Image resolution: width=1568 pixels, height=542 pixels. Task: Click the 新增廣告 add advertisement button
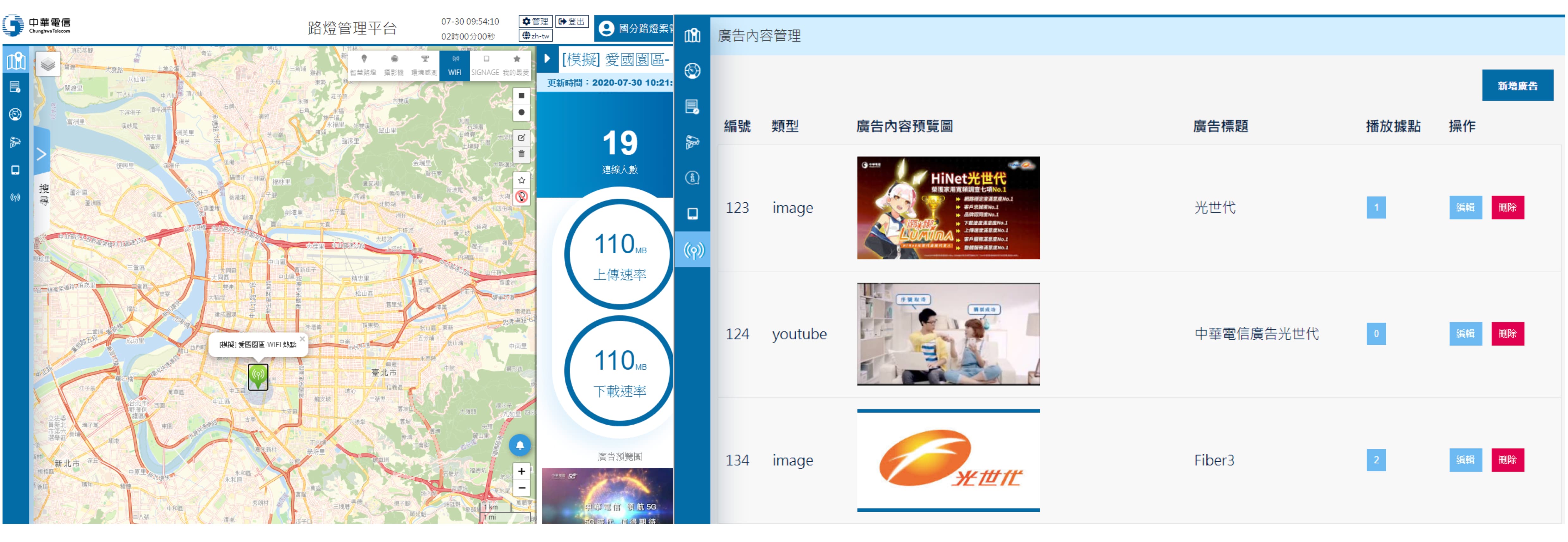(x=1517, y=86)
